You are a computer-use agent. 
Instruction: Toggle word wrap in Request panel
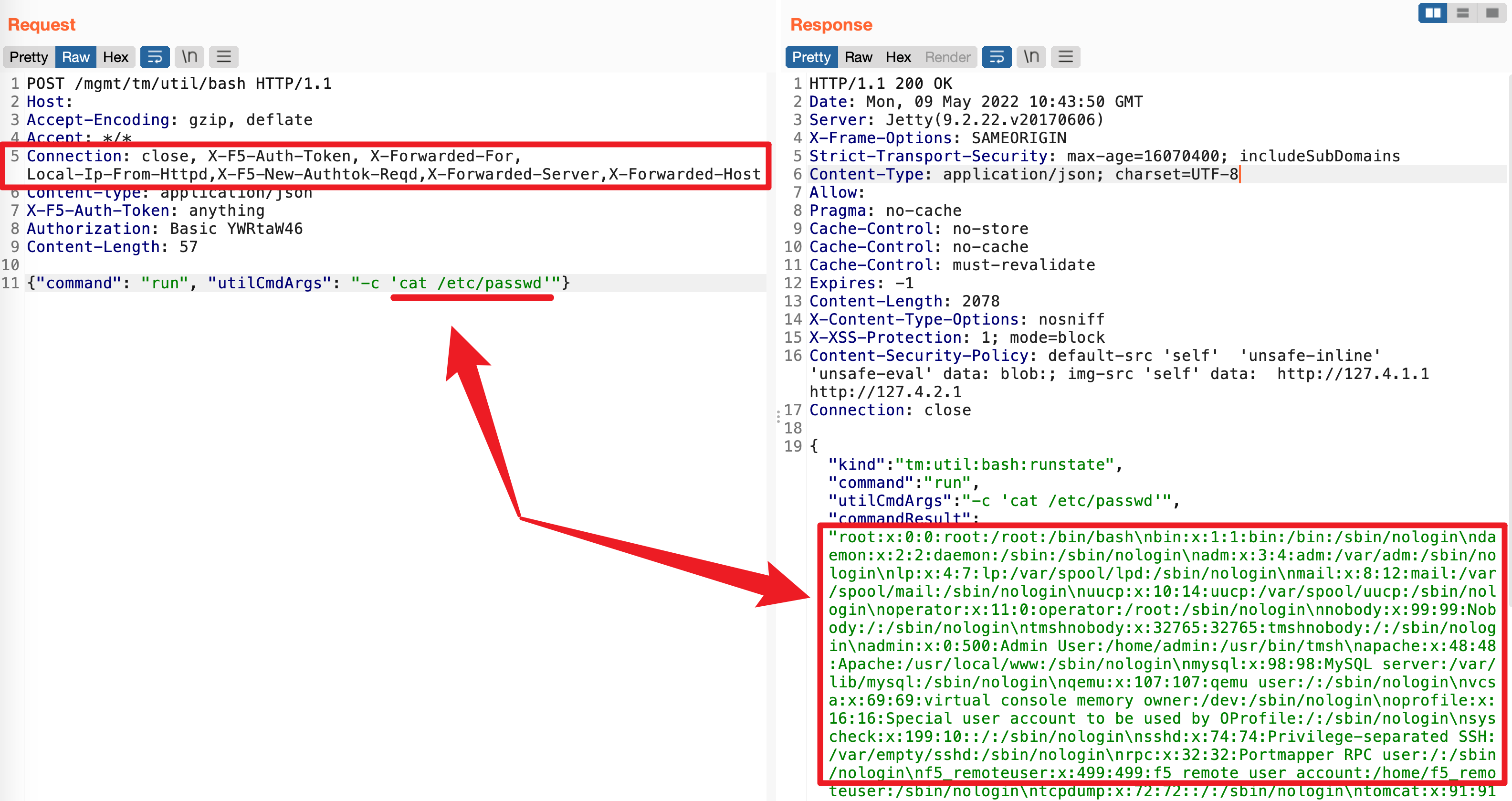155,57
